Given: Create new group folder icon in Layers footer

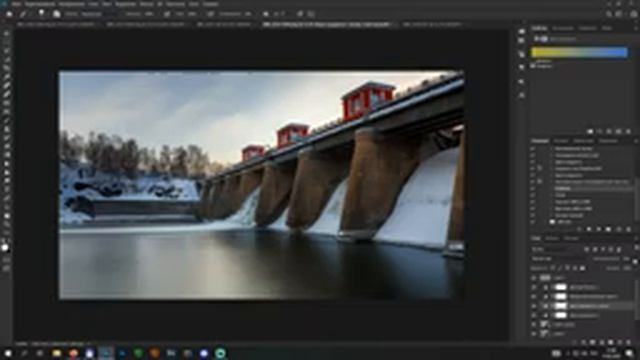Looking at the screenshot, I should [611, 342].
